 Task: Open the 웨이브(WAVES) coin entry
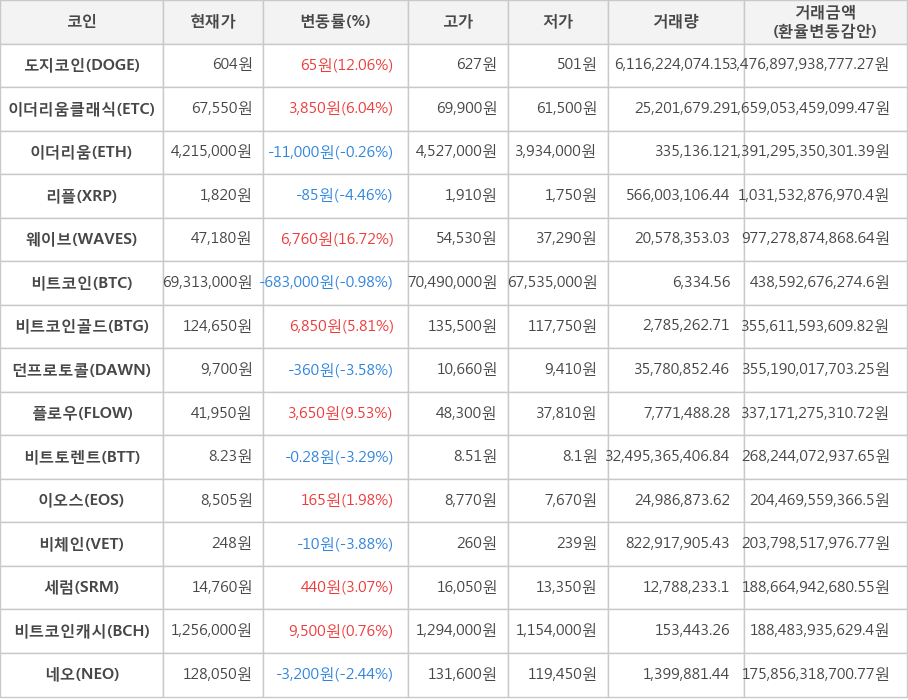[82, 239]
